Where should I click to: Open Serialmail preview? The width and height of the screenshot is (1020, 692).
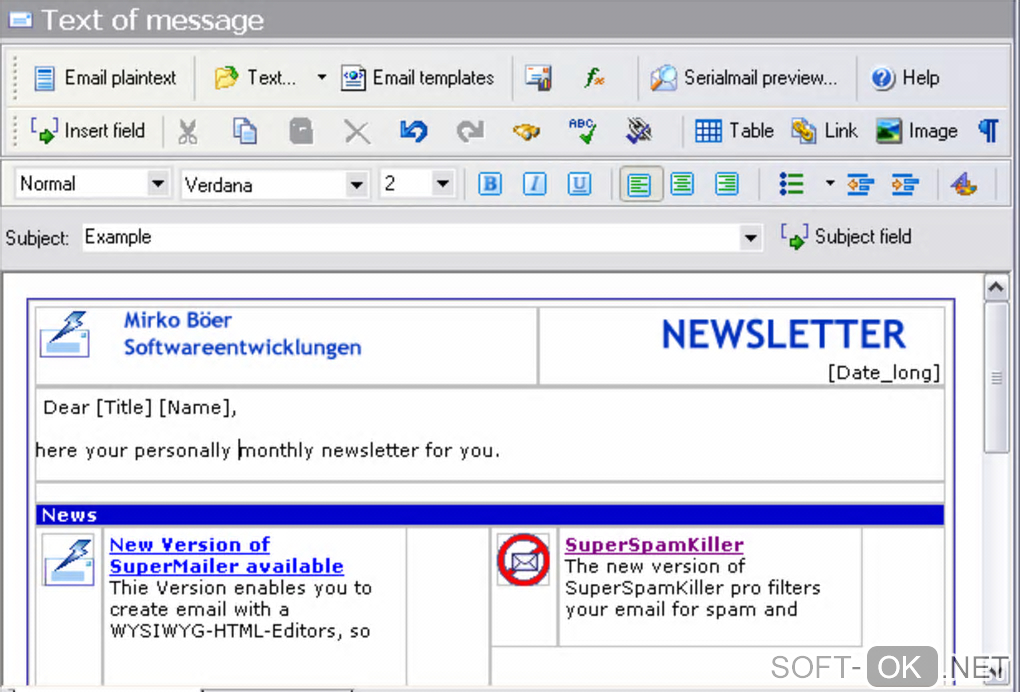click(x=744, y=78)
